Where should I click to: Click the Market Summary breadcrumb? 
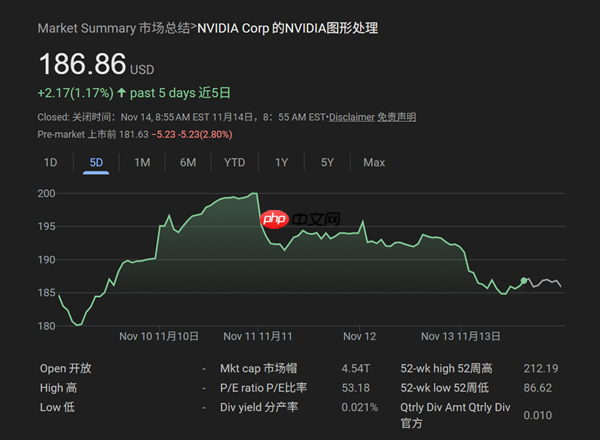[114, 28]
